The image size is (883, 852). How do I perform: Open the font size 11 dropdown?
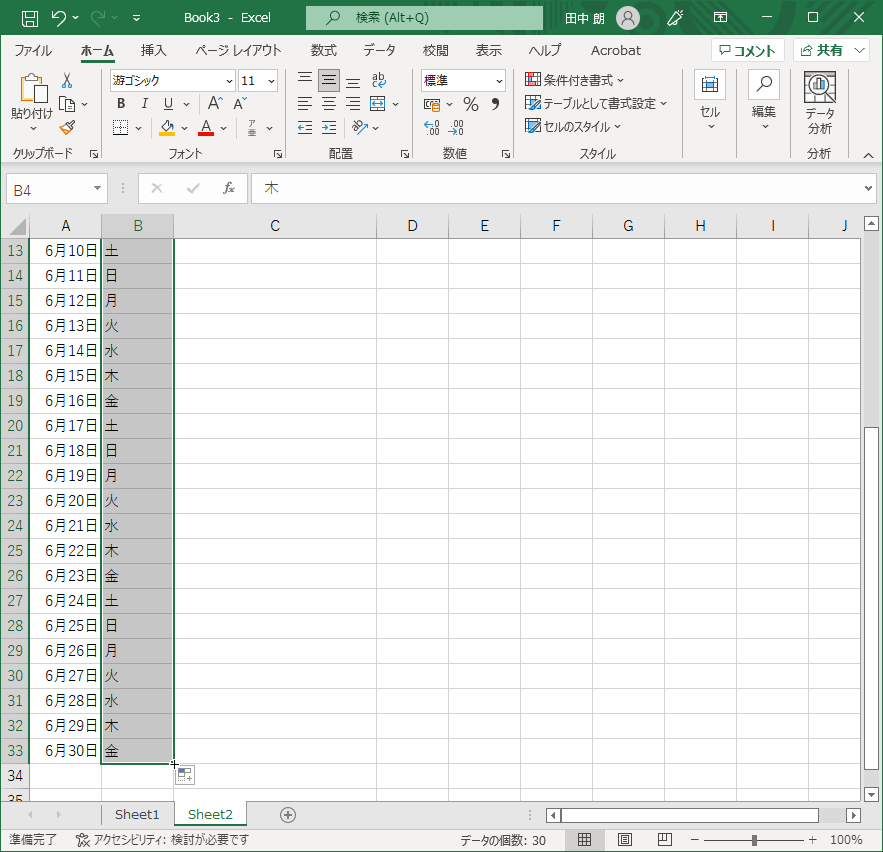[x=271, y=81]
